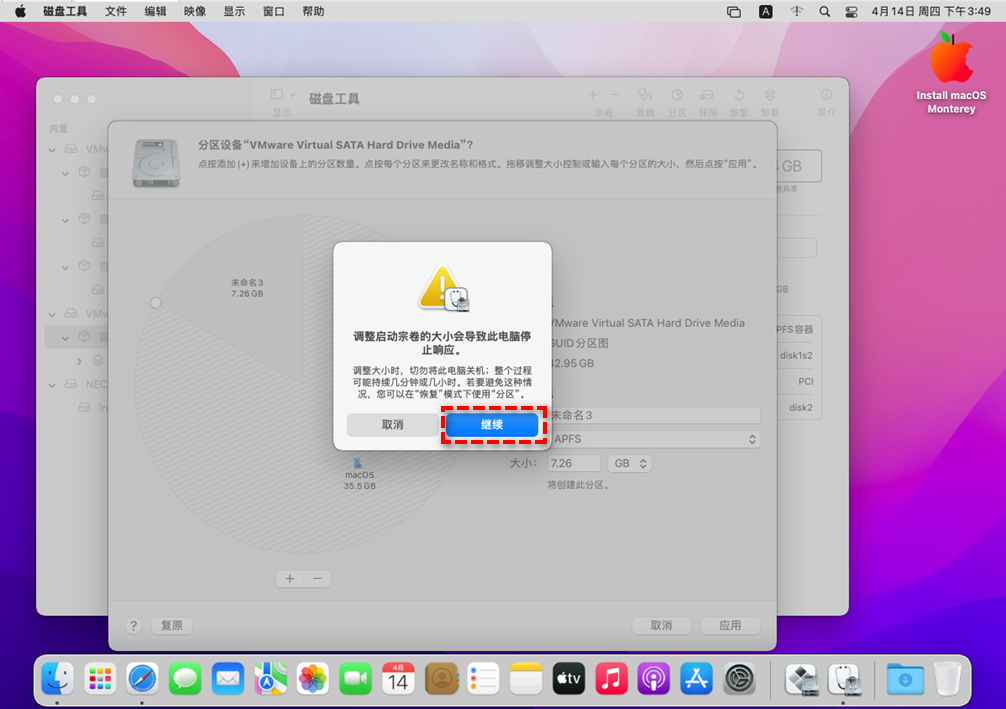This screenshot has width=1006, height=709.
Task: Collapse the highlighted container row chevron
Action: coord(65,337)
